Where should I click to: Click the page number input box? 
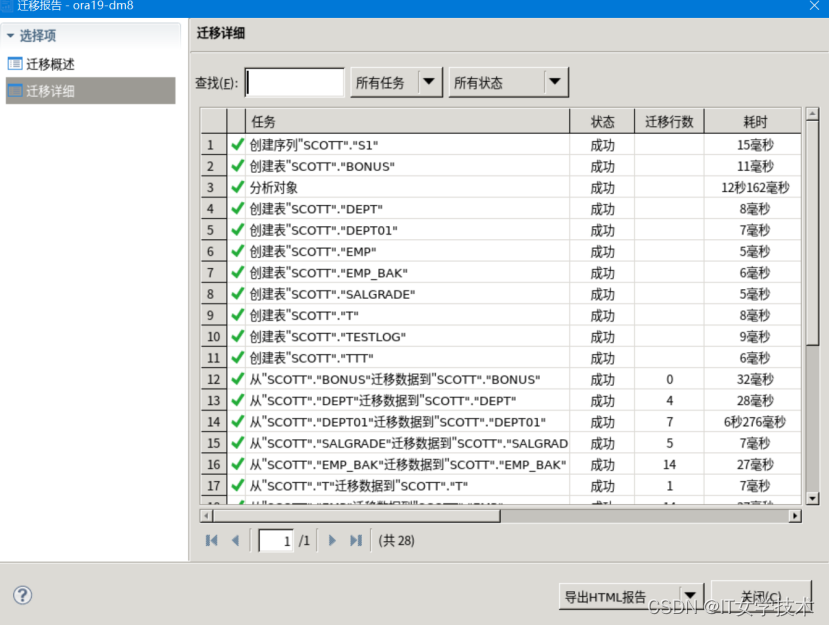coord(274,540)
